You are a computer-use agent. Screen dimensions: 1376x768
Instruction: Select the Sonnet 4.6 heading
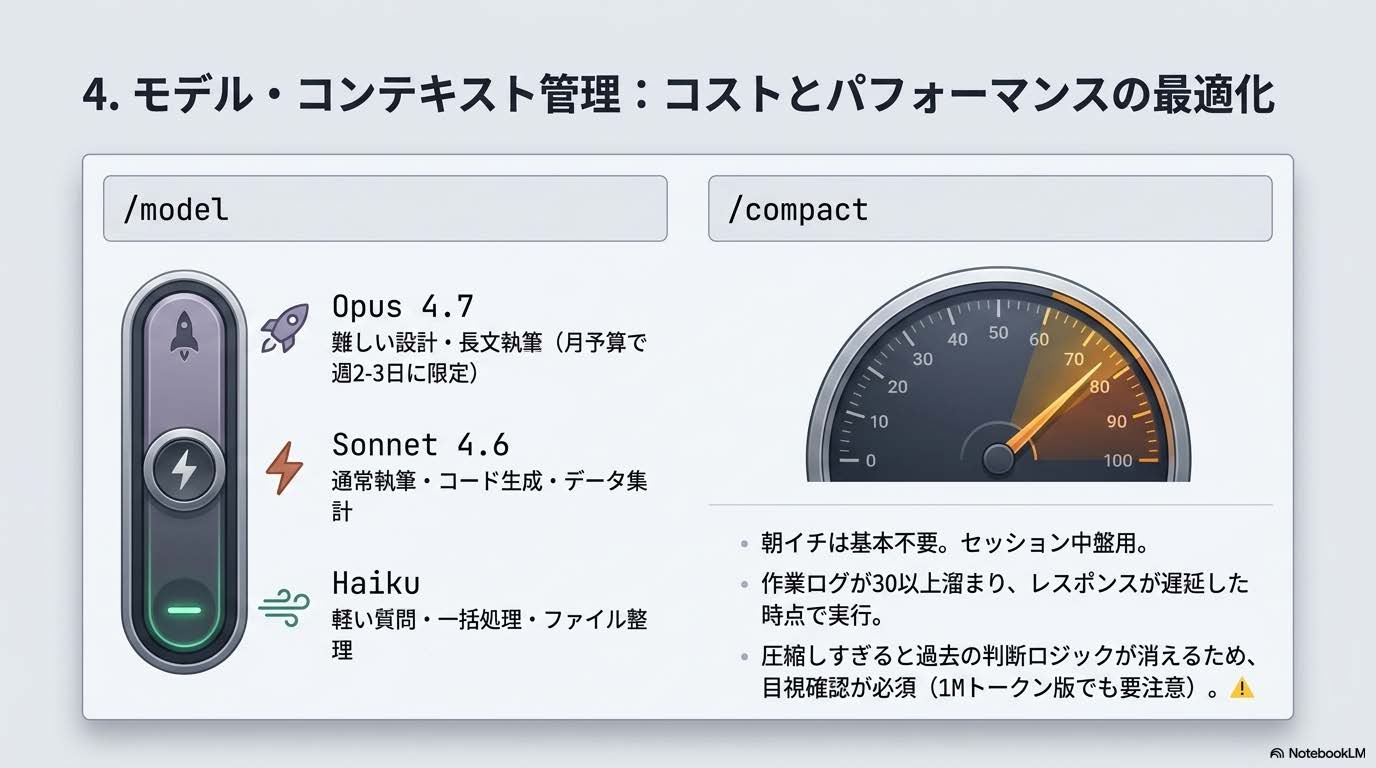pyautogui.click(x=420, y=444)
